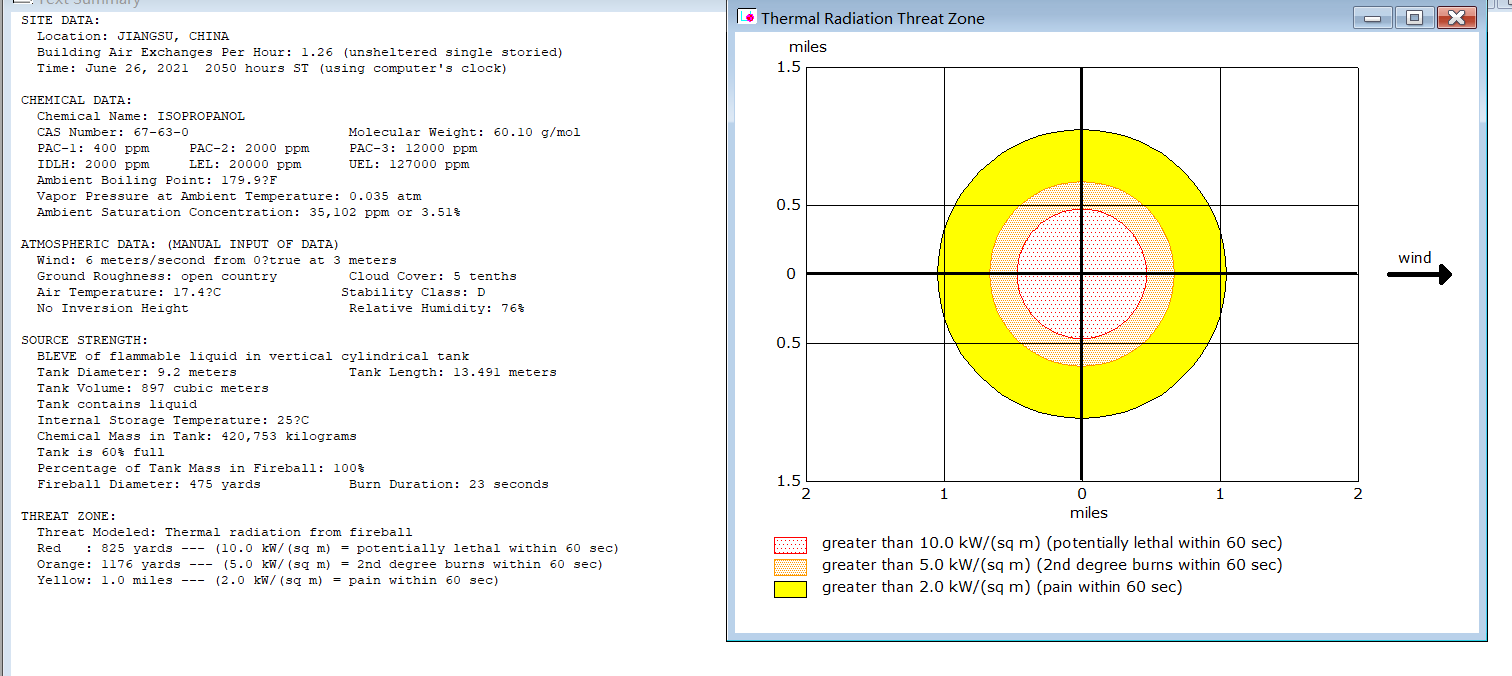Click the 'greater than 5.0 kW/(sq m)' legend text
The width and height of the screenshot is (1512, 676).
click(x=1052, y=565)
